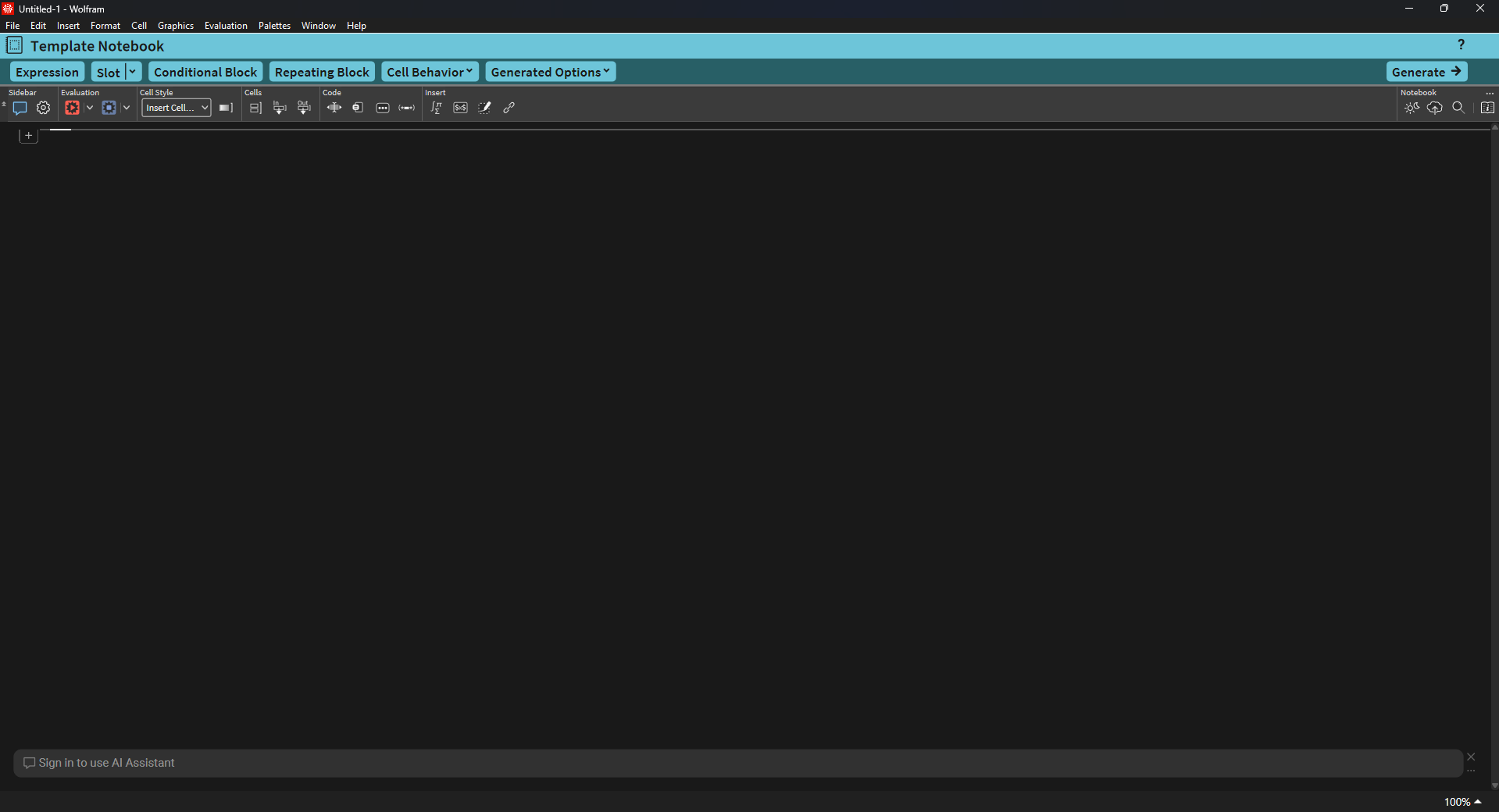Open toolbar overflow ellipsis menu

click(x=1490, y=93)
